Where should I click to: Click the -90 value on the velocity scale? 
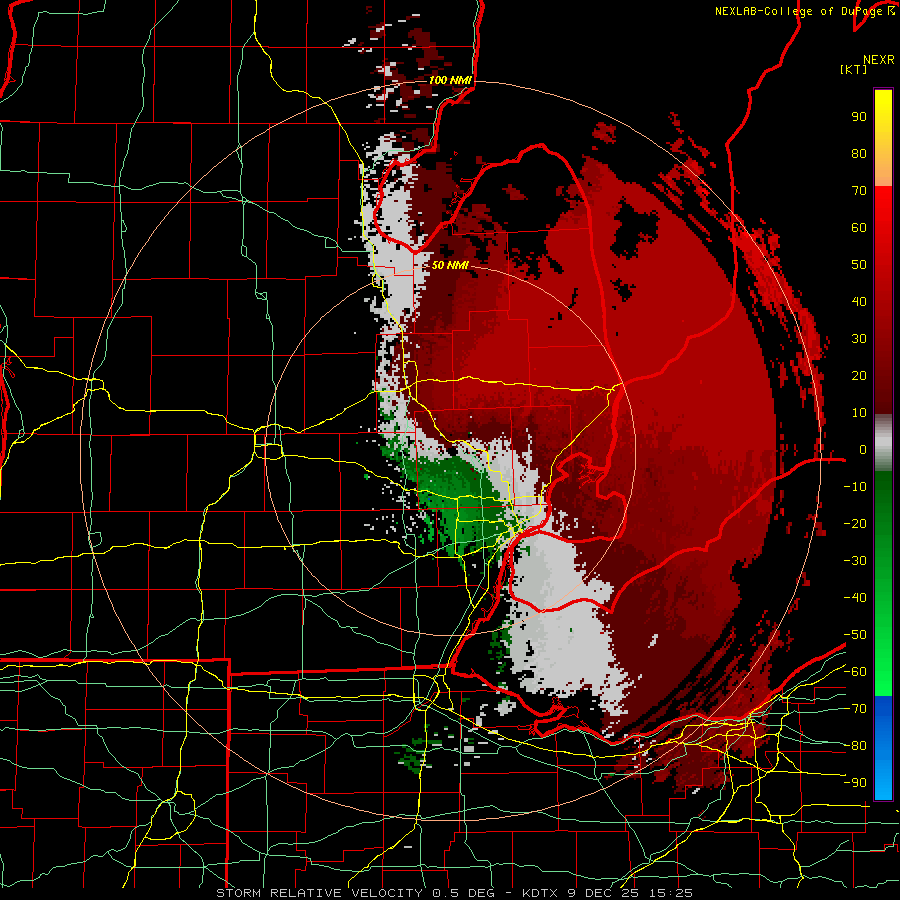tap(855, 783)
